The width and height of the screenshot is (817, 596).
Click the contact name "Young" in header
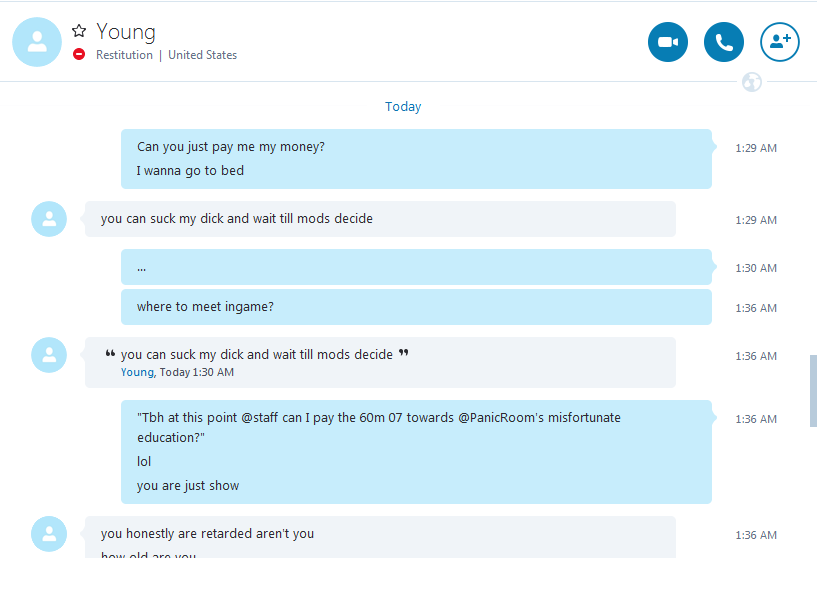[126, 32]
